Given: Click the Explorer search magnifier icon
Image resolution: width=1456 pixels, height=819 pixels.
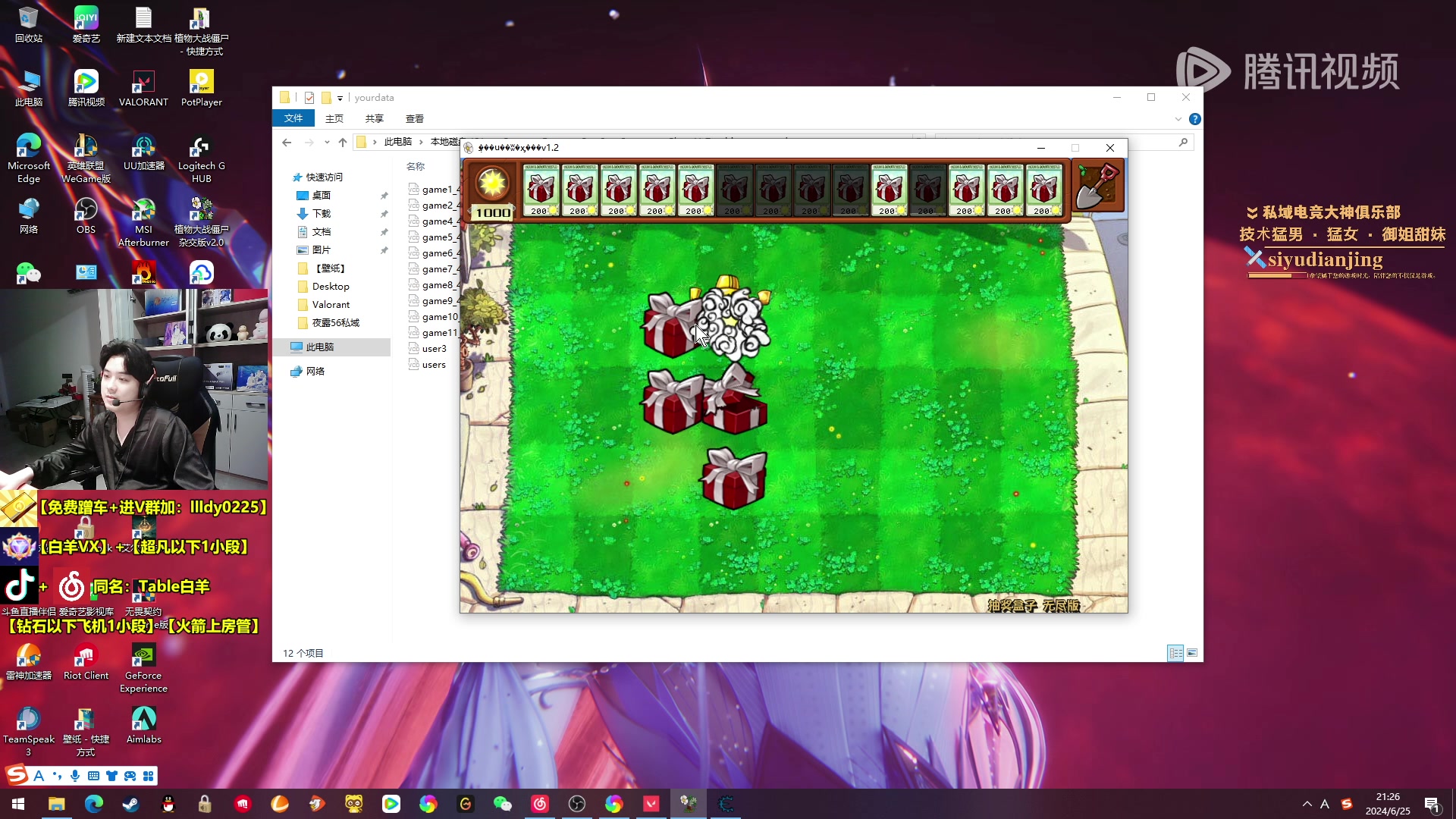Looking at the screenshot, I should [1182, 142].
